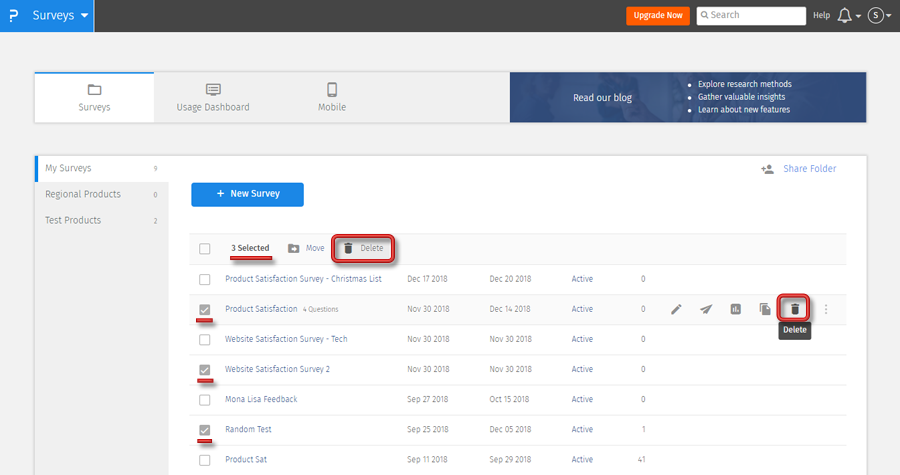The height and width of the screenshot is (475, 900).
Task: Click the send paper-plane icon
Action: 706,309
